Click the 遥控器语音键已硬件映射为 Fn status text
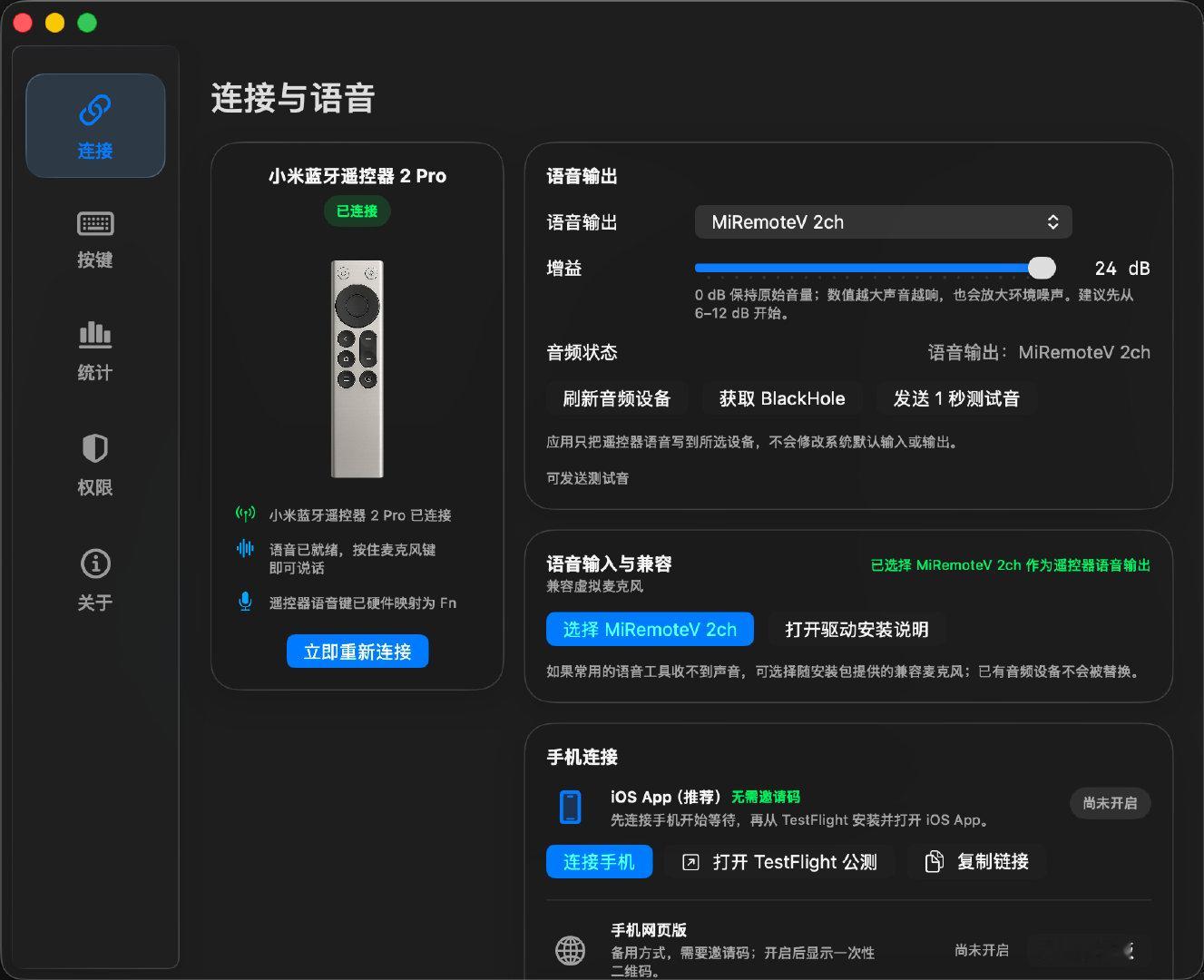Viewport: 1204px width, 980px height. pos(363,603)
